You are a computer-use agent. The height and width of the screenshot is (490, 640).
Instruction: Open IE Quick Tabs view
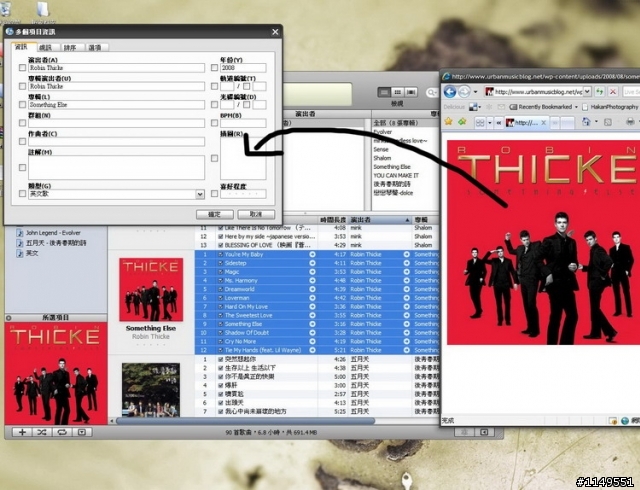(x=480, y=122)
